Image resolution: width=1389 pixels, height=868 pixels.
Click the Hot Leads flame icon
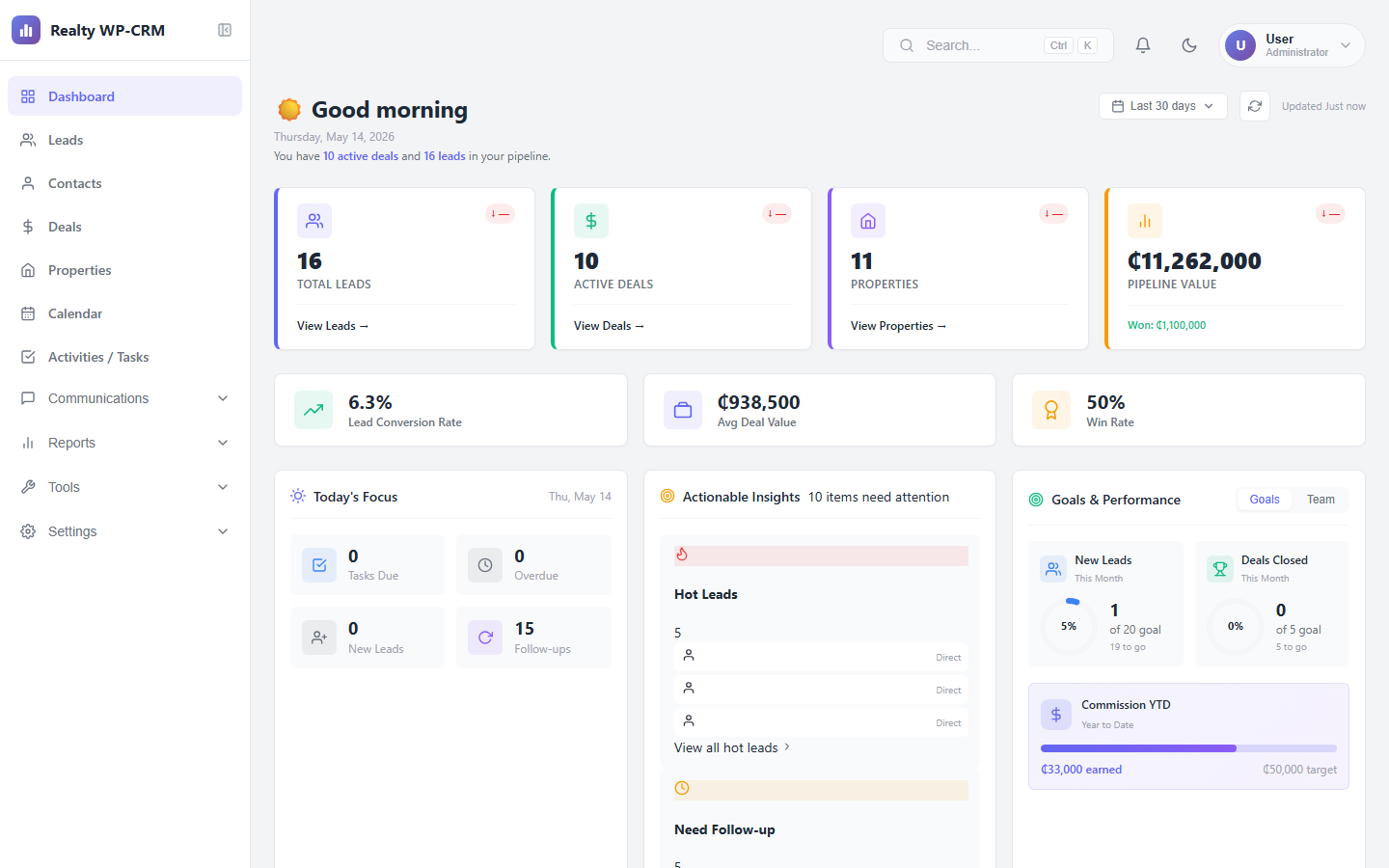click(682, 554)
